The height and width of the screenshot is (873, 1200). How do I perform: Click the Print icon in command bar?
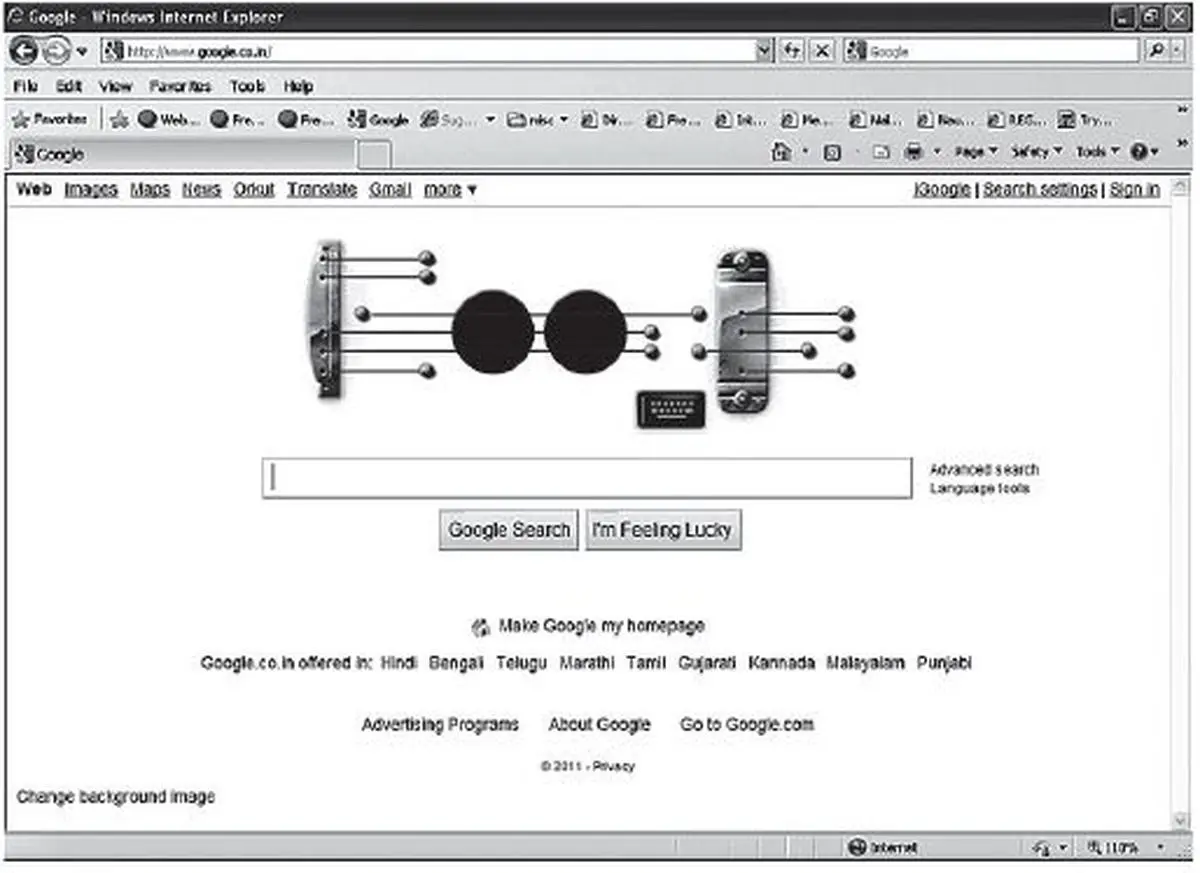(913, 152)
